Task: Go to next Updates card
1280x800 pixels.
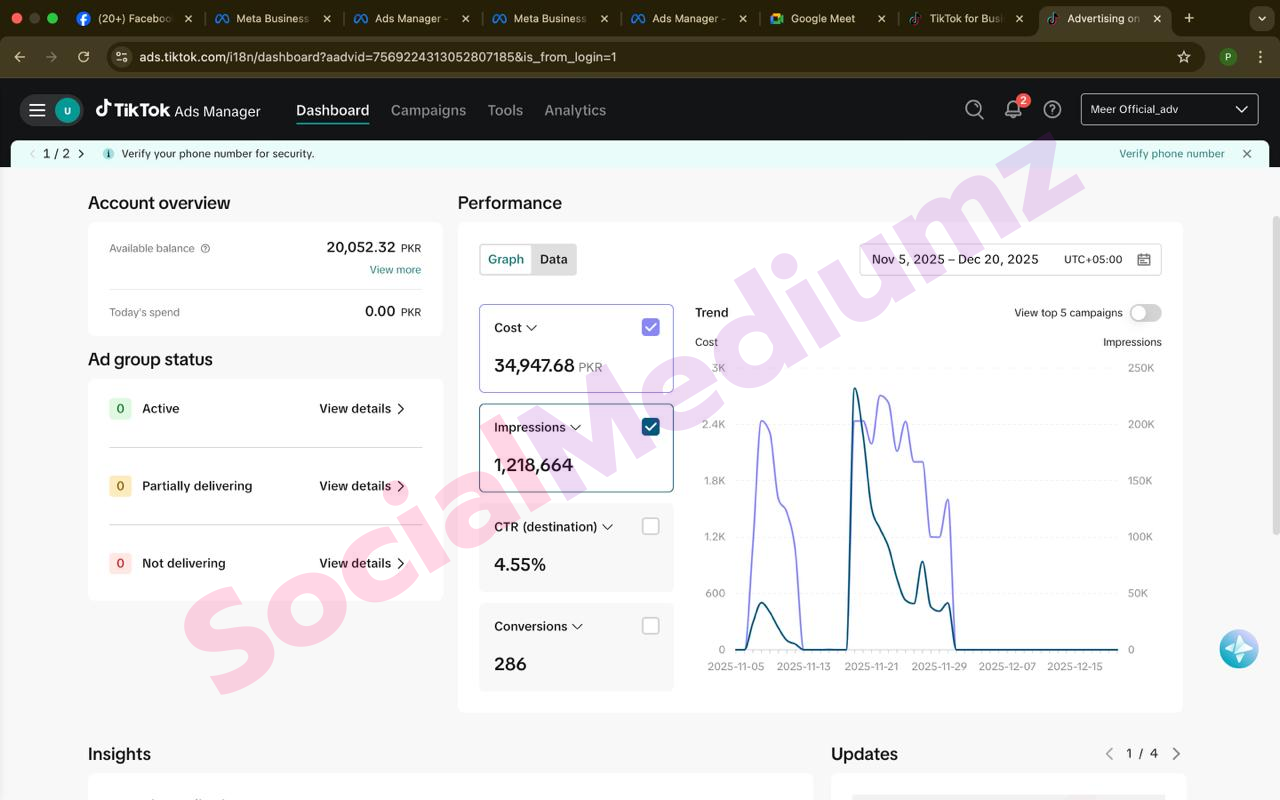Action: (1176, 754)
